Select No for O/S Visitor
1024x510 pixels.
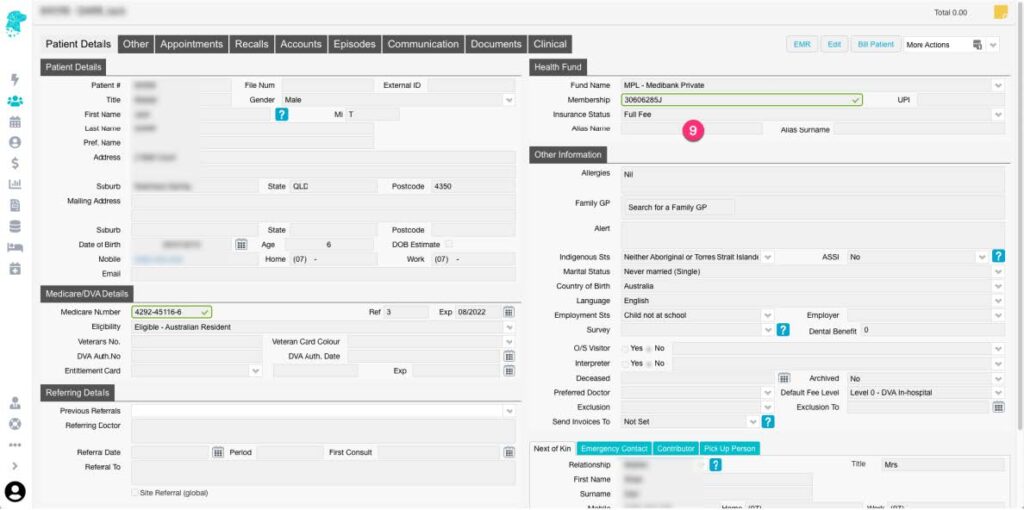point(649,349)
